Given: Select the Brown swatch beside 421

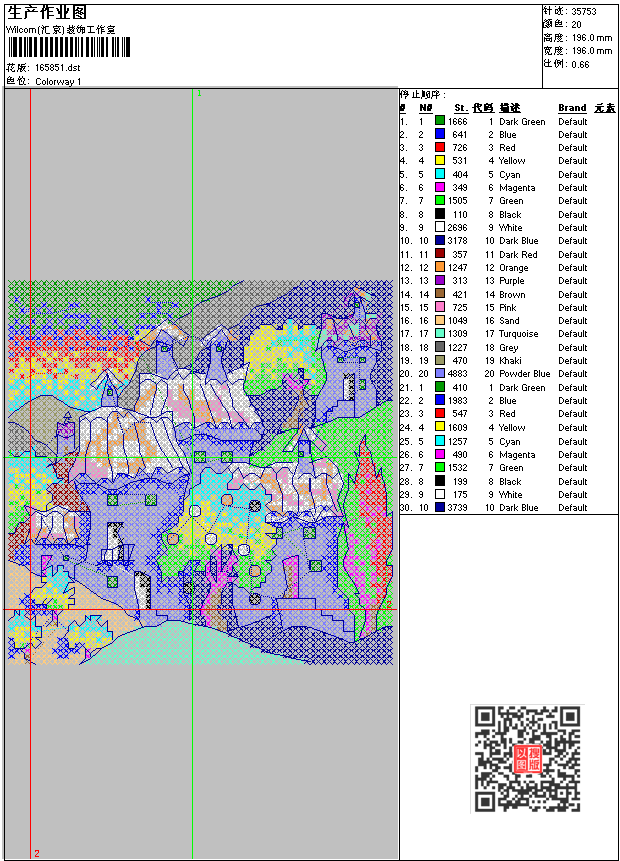Looking at the screenshot, I should 439,294.
